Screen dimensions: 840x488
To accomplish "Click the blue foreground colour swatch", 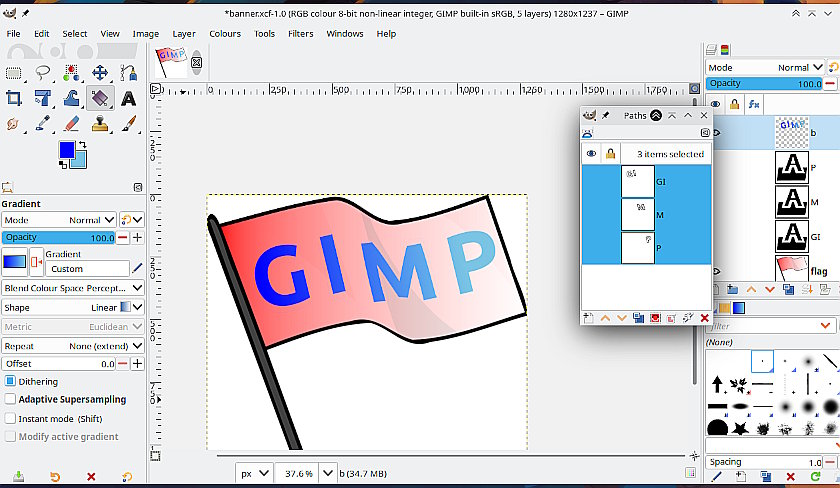I will pos(66,149).
